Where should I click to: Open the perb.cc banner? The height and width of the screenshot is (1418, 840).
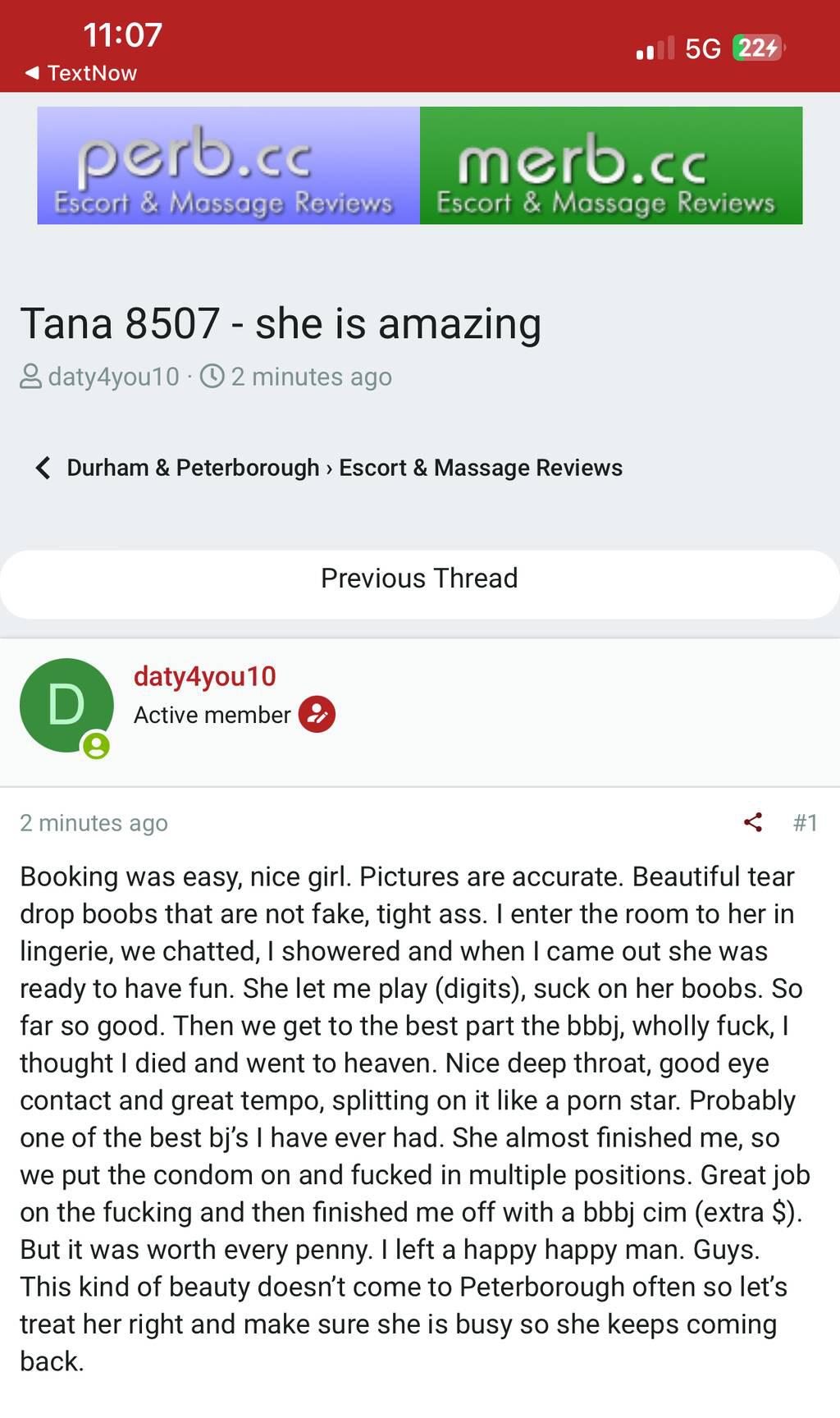[228, 165]
